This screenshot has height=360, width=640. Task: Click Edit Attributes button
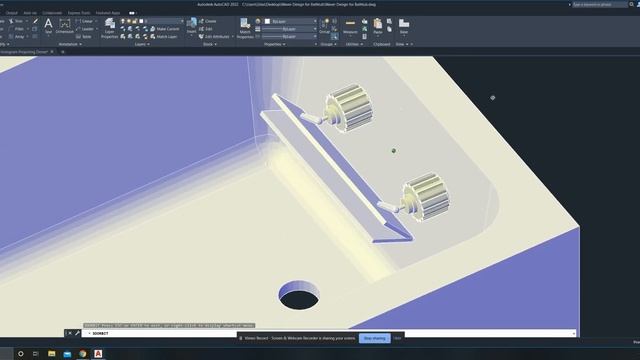pos(214,37)
